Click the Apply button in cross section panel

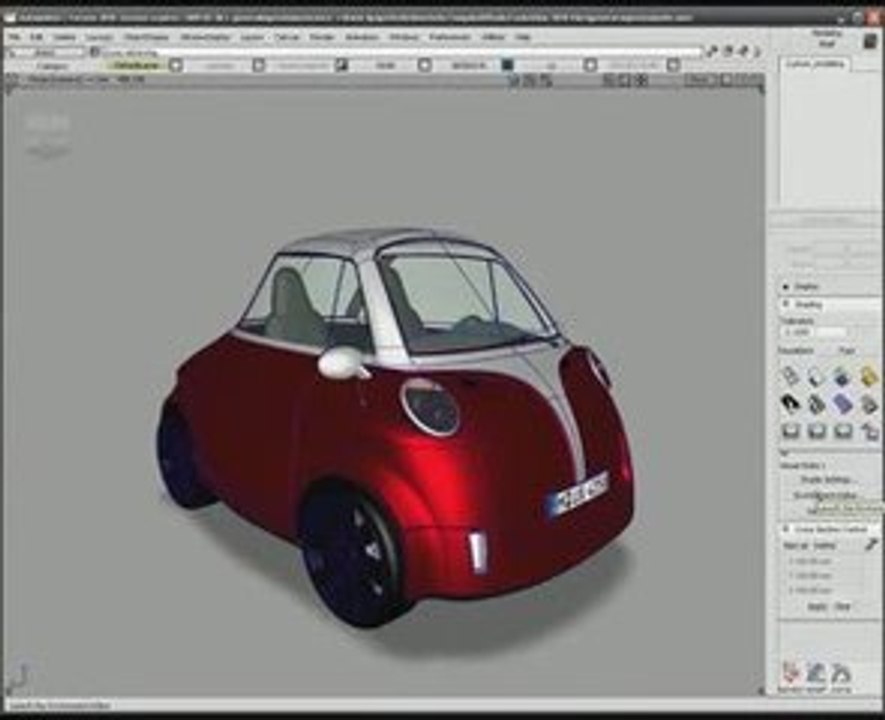click(817, 607)
